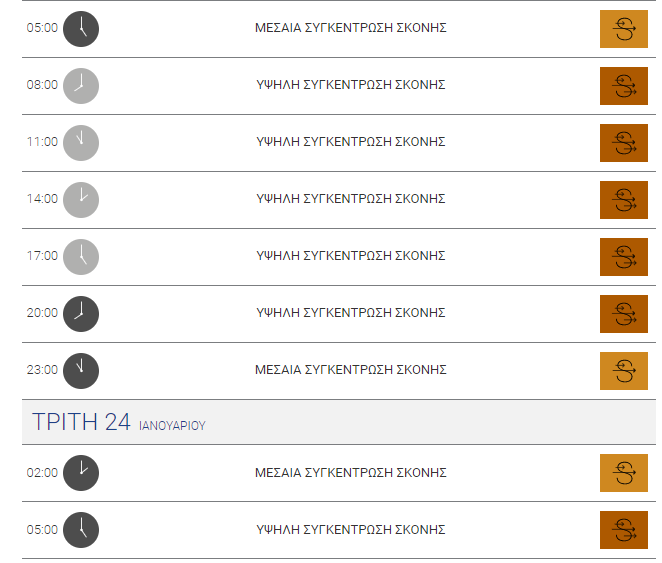Click the dust icon at 20:00
This screenshot has width=662, height=563.
(624, 314)
